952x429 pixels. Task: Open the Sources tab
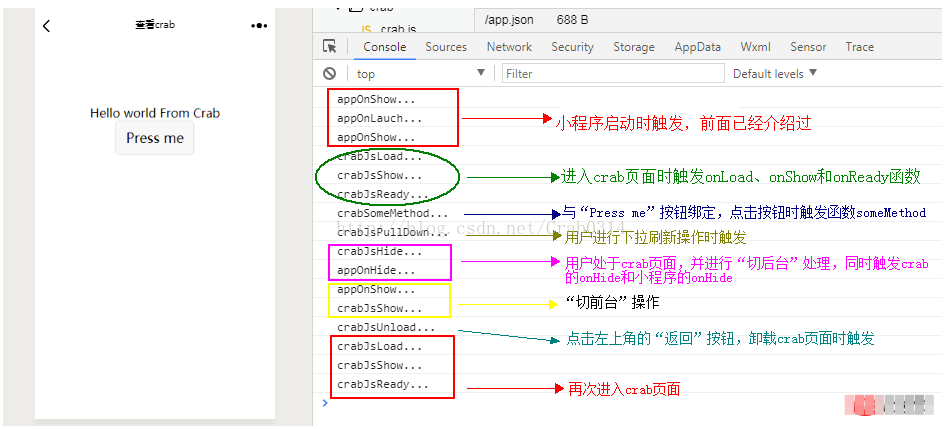[x=446, y=47]
